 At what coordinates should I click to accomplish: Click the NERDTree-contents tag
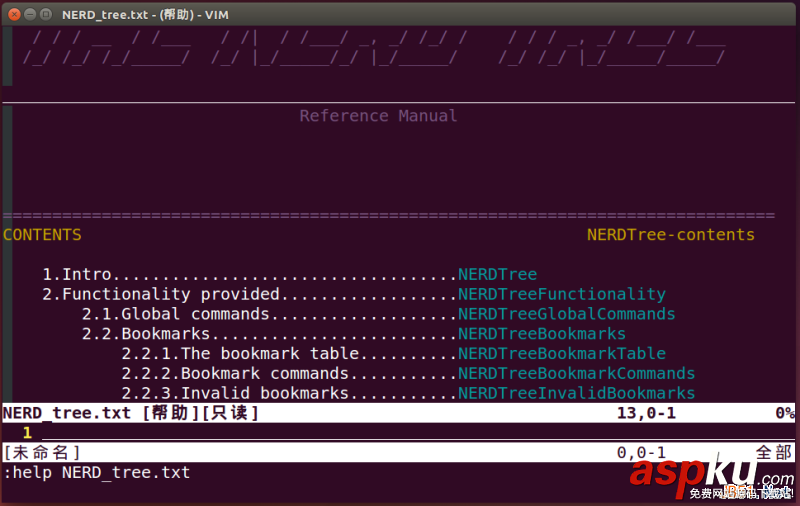(671, 235)
